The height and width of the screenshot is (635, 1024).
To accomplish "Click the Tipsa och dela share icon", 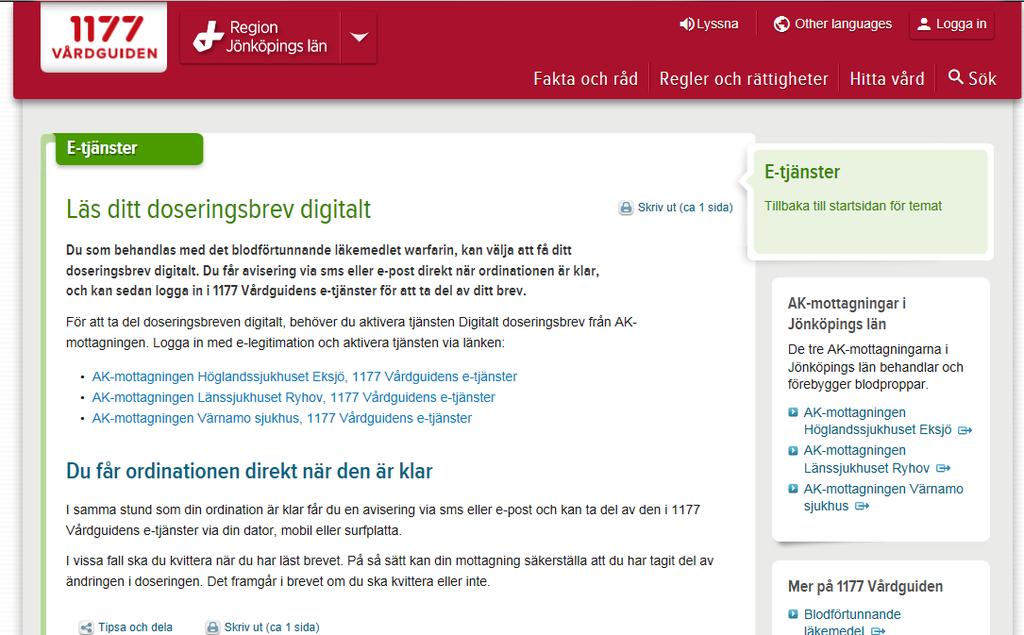I will [x=86, y=628].
